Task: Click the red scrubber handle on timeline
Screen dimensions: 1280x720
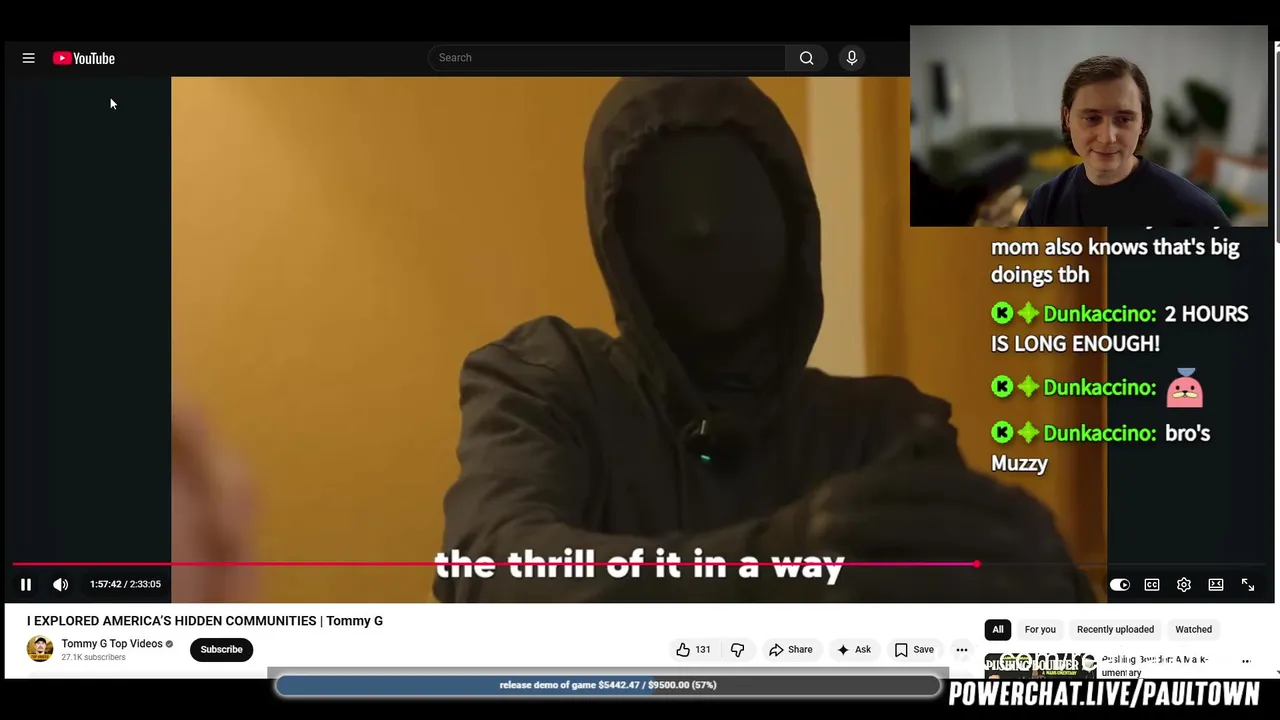Action: pyautogui.click(x=977, y=564)
